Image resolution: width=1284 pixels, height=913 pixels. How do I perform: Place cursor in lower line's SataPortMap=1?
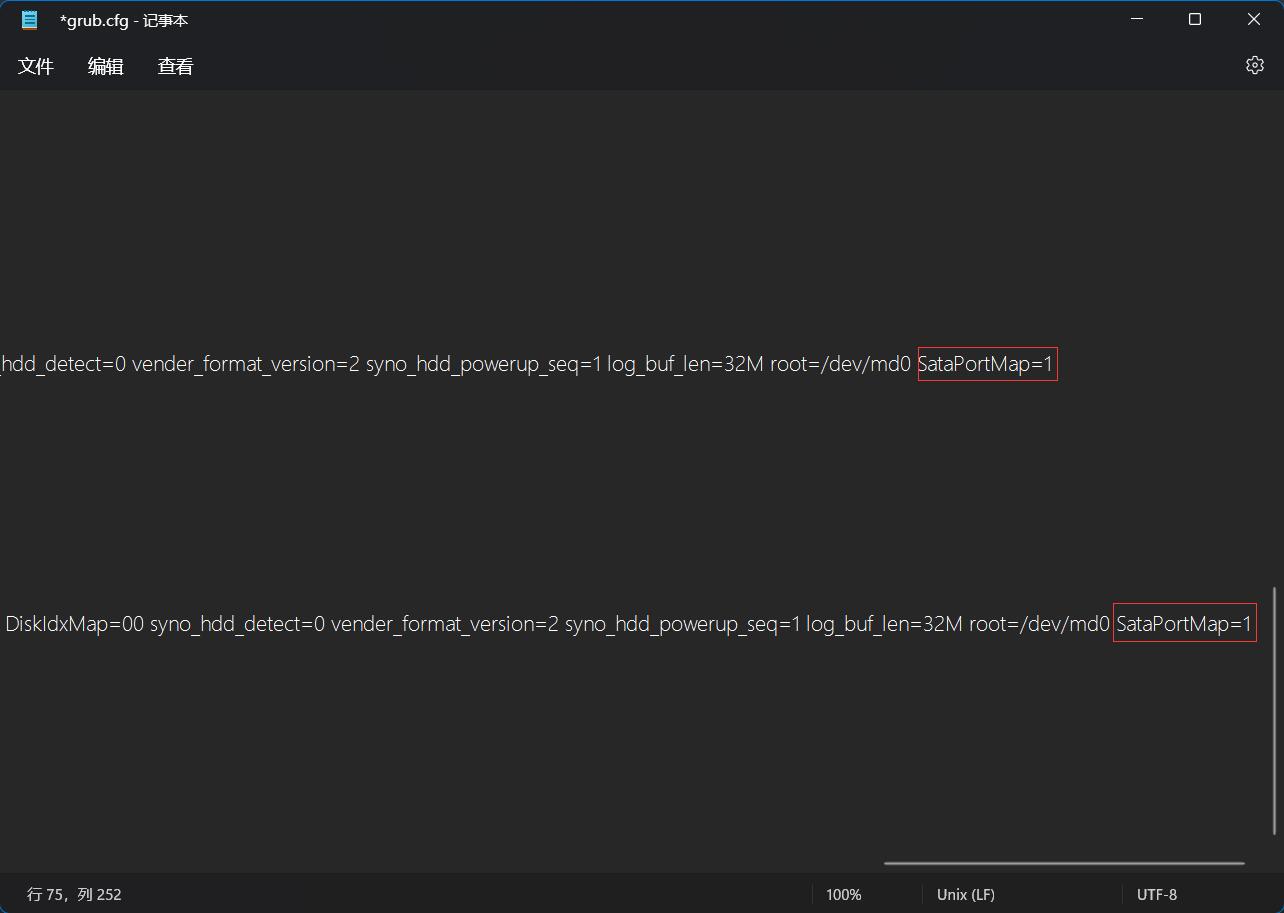[1184, 624]
